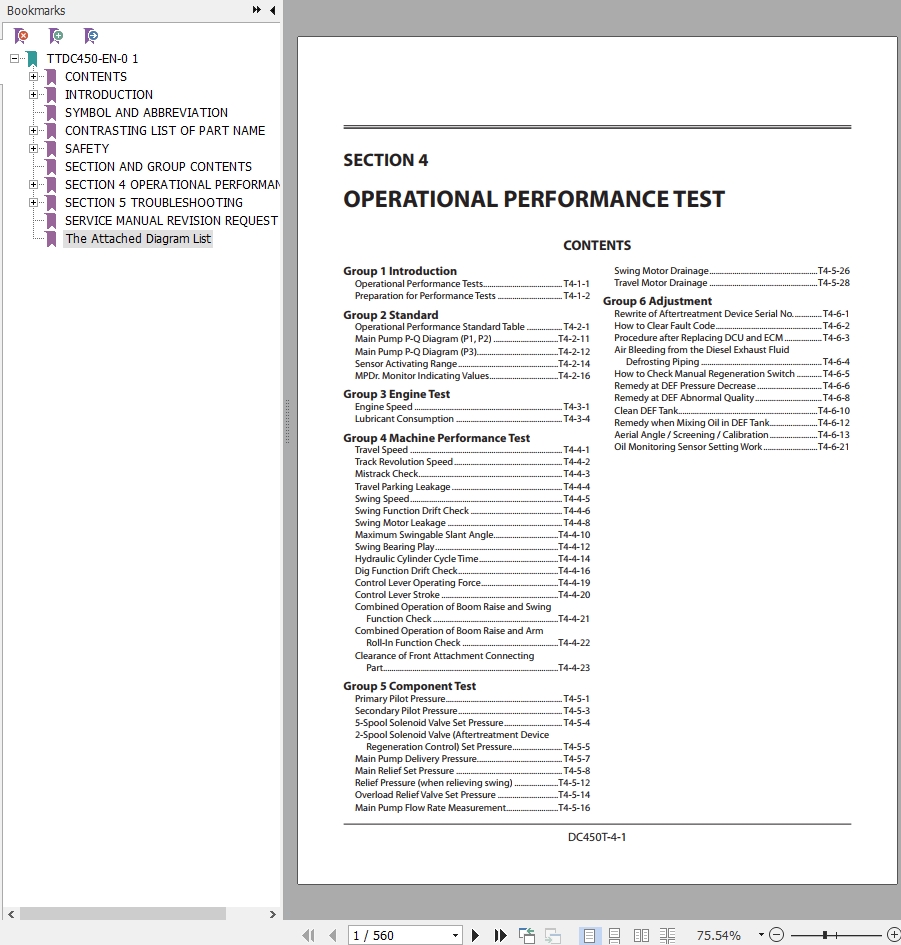This screenshot has width=901, height=945.
Task: Select The Attached Diagram List bookmark
Action: 138,239
